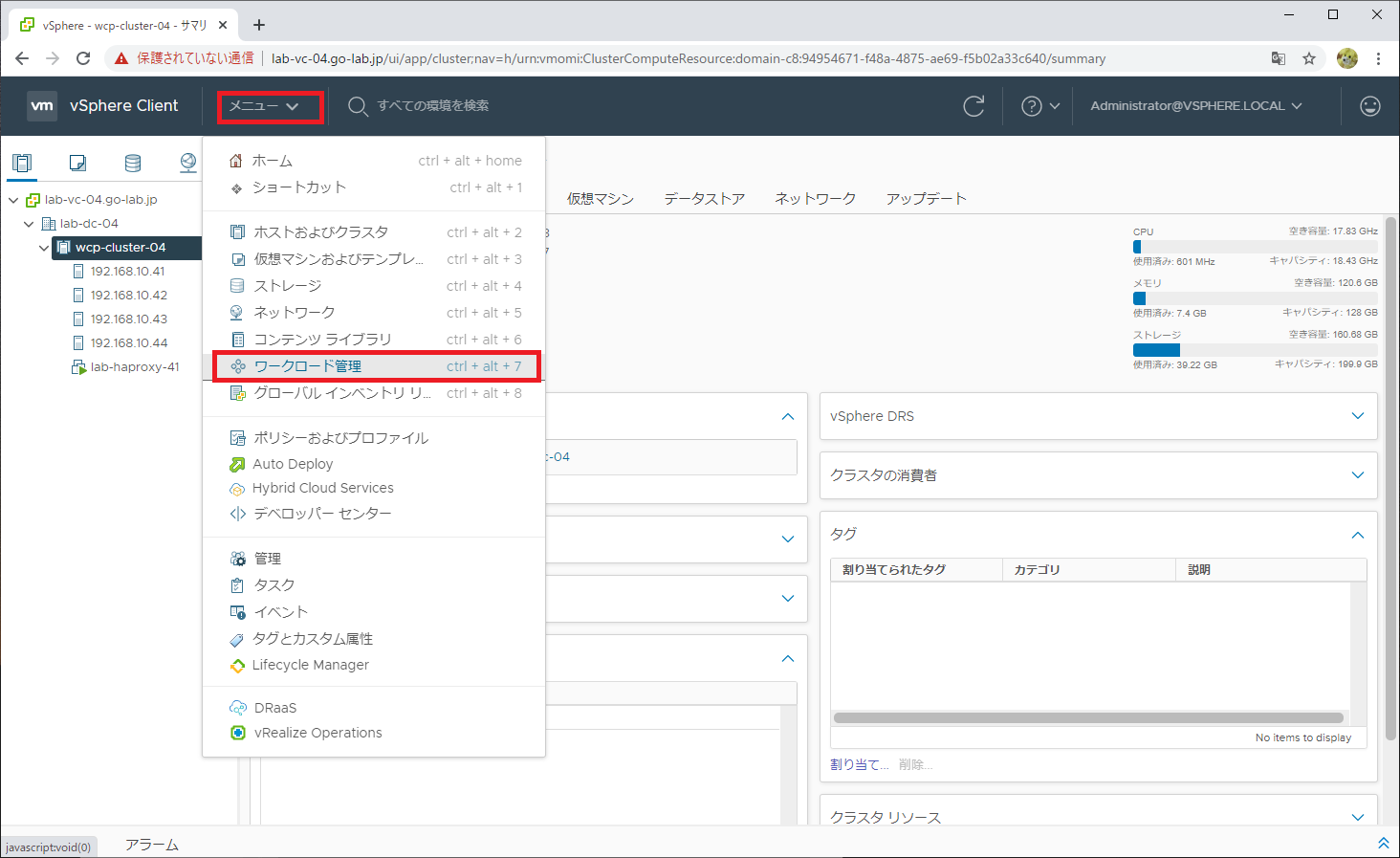
Task: Collapse the タグ panel
Action: [x=1358, y=535]
